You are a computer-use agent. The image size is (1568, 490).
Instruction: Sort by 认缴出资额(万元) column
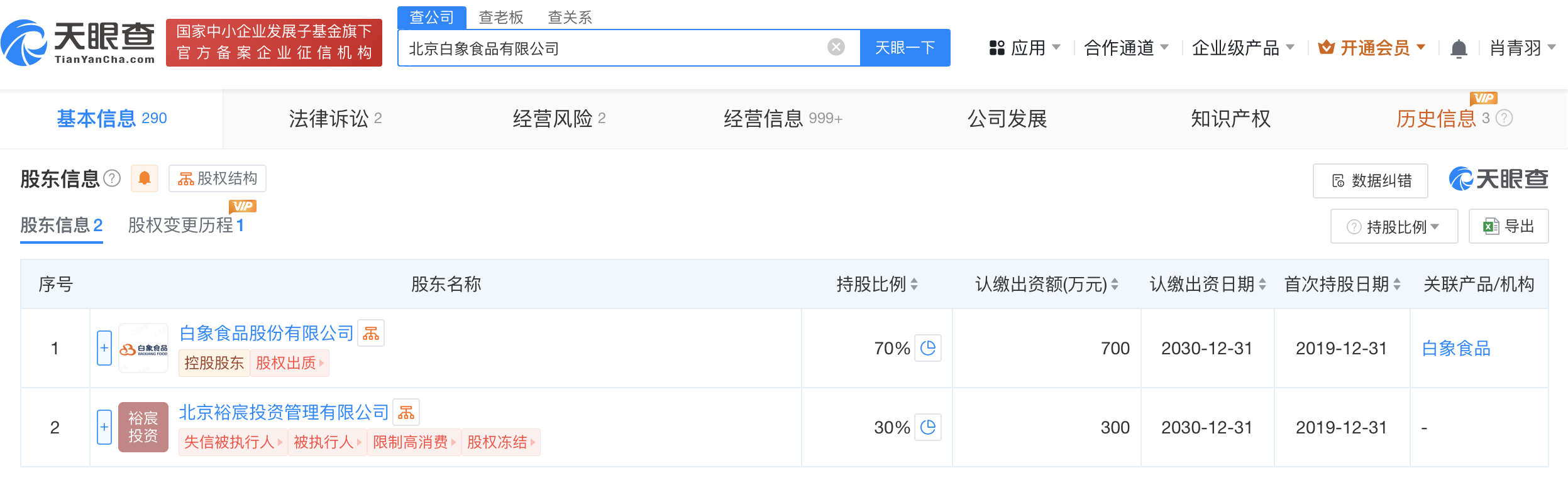pyautogui.click(x=1115, y=285)
